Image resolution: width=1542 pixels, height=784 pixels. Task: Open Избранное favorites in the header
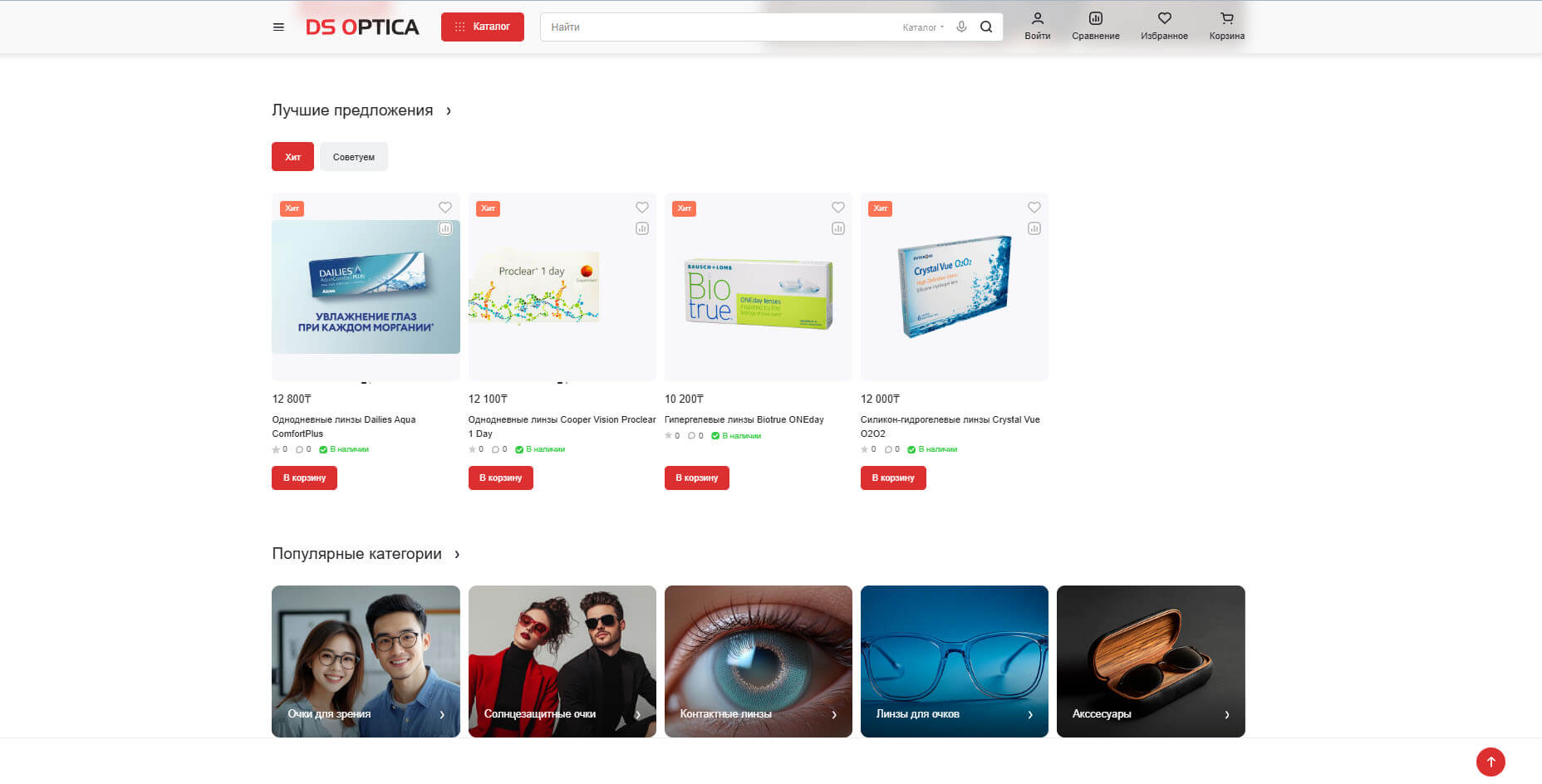click(x=1164, y=26)
